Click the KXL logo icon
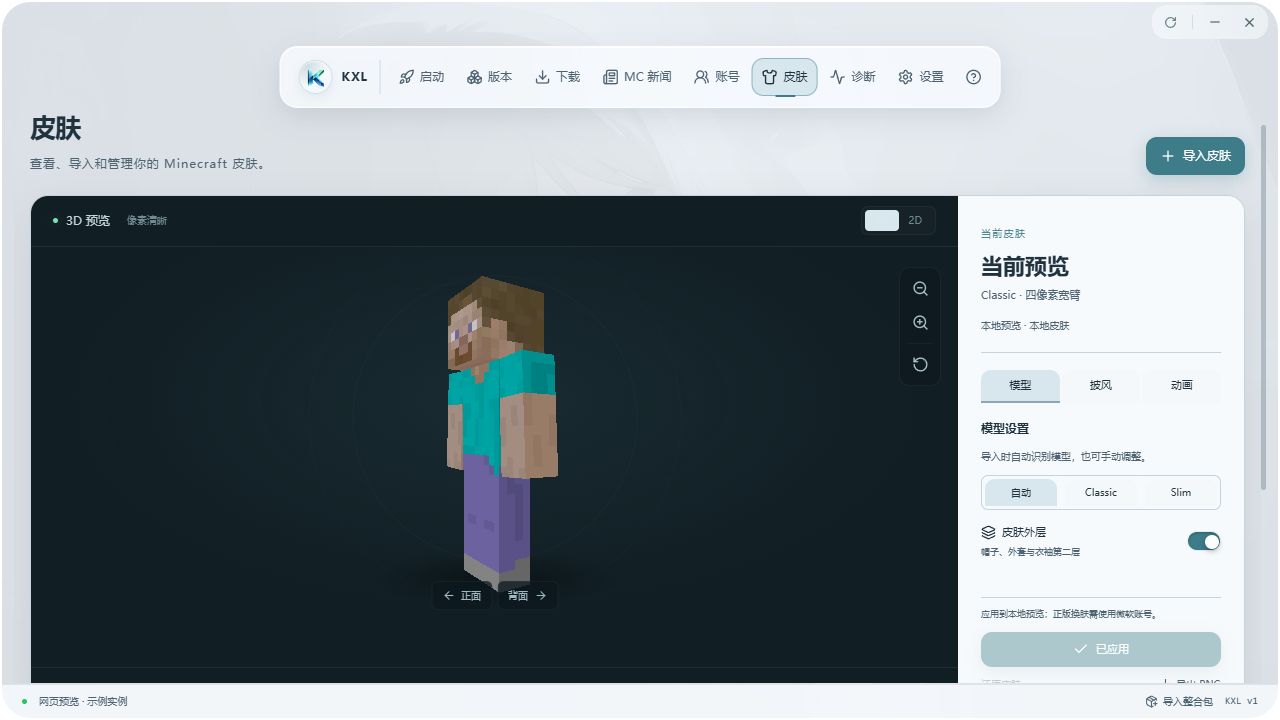Image resolution: width=1280 pixels, height=720 pixels. click(x=316, y=77)
